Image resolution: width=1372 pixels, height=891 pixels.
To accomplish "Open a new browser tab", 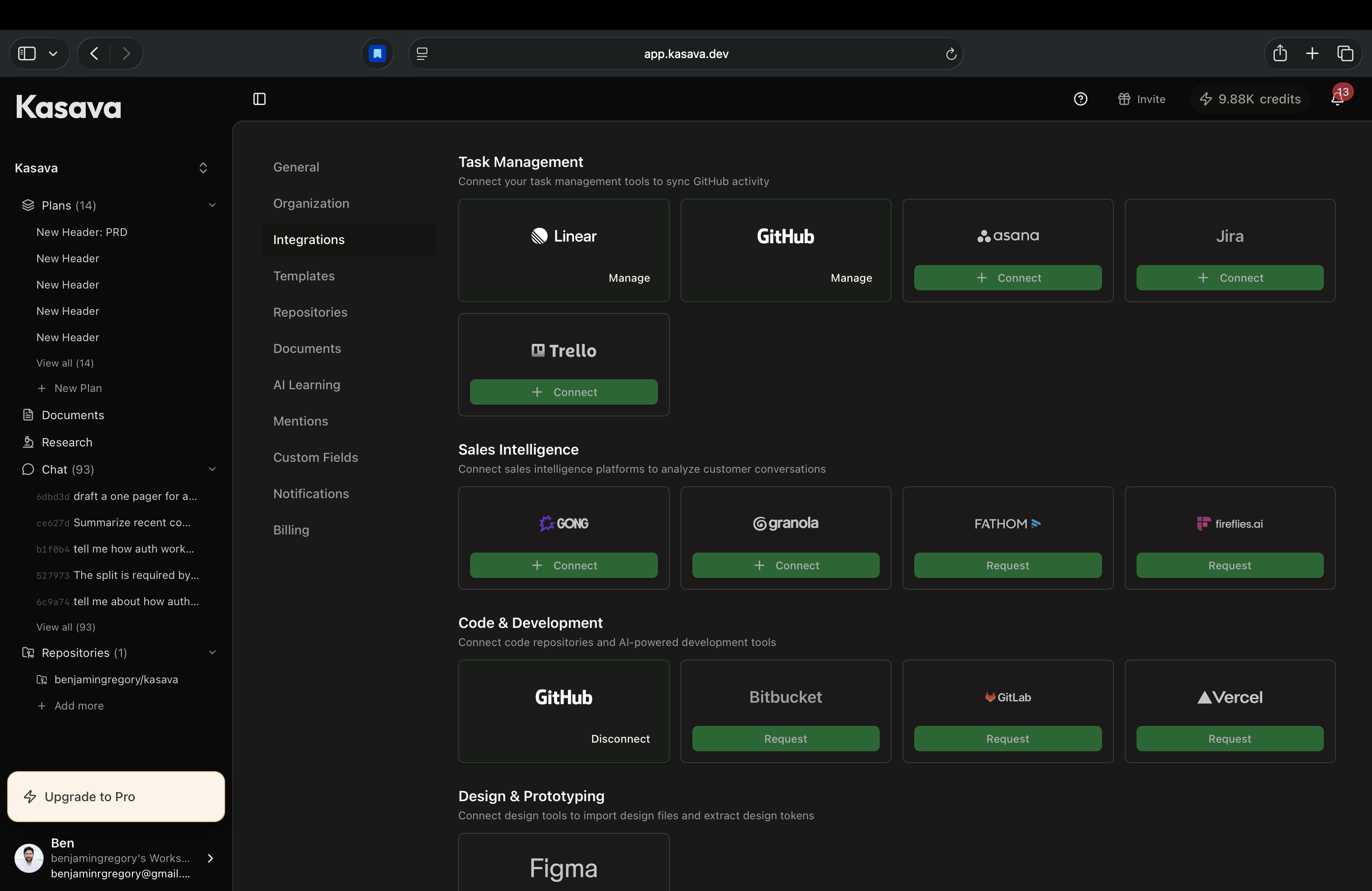I will 1312,54.
